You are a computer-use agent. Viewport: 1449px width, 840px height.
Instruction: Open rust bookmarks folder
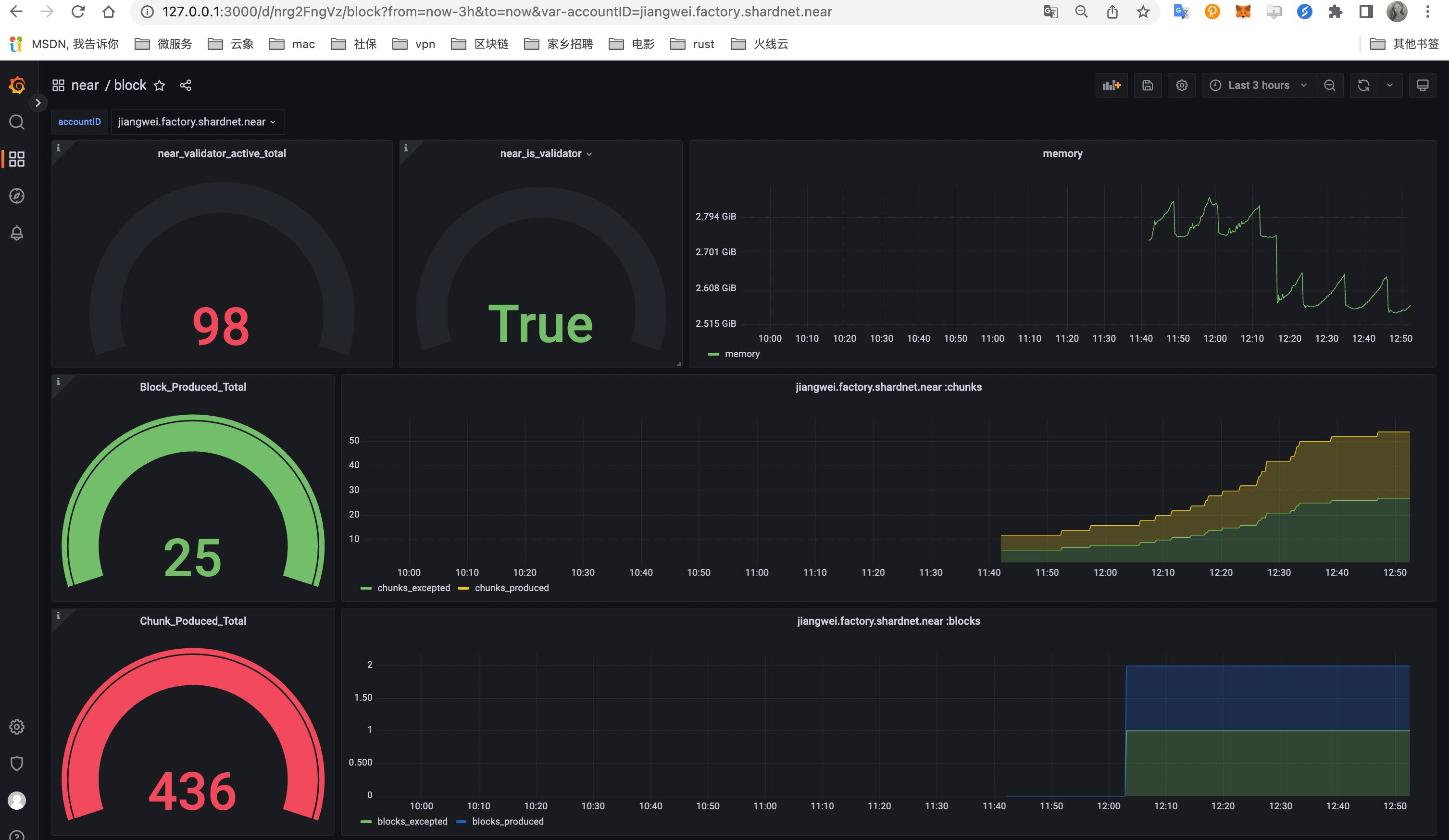click(x=692, y=44)
